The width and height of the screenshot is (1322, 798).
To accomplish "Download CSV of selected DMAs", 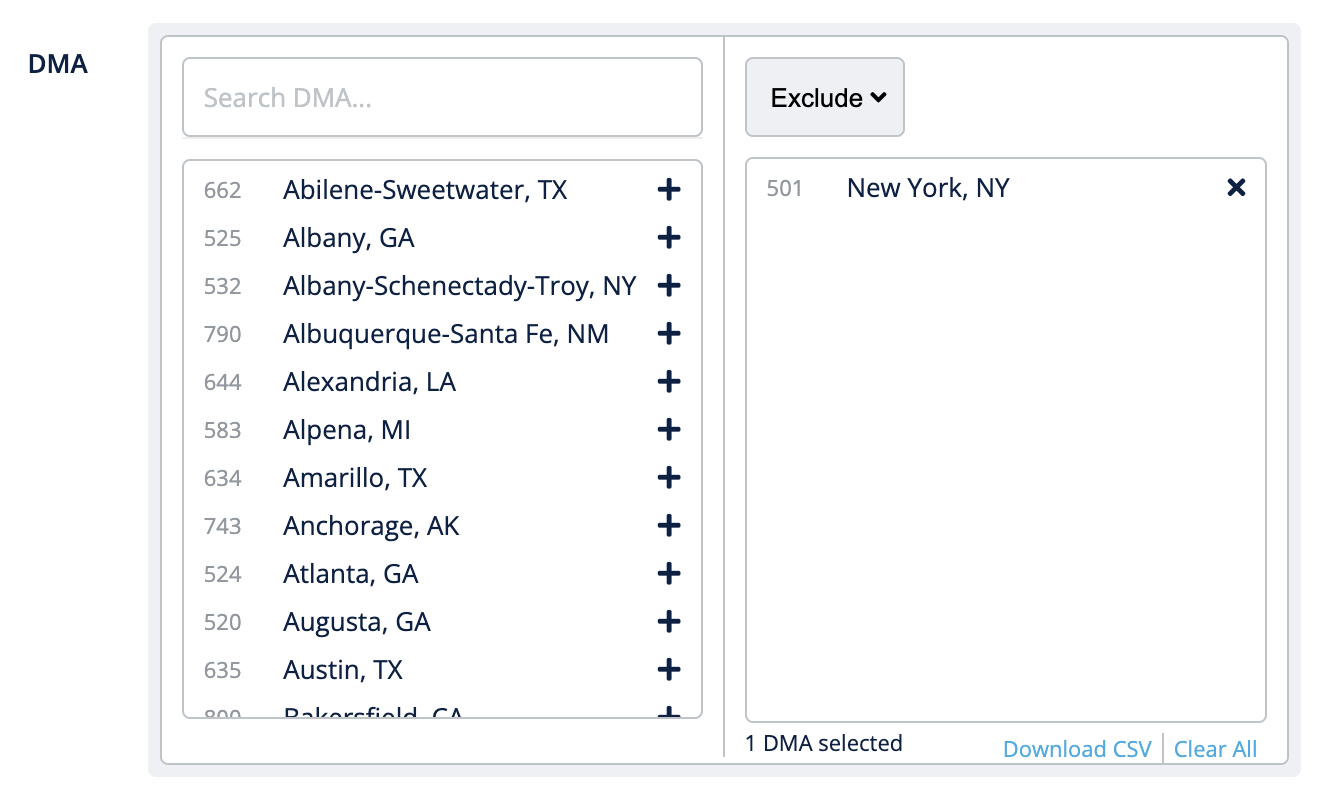I will pos(1077,749).
